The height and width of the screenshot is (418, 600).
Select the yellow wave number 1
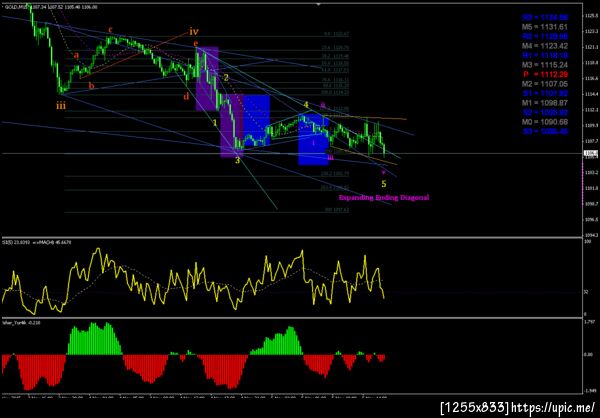tap(215, 123)
